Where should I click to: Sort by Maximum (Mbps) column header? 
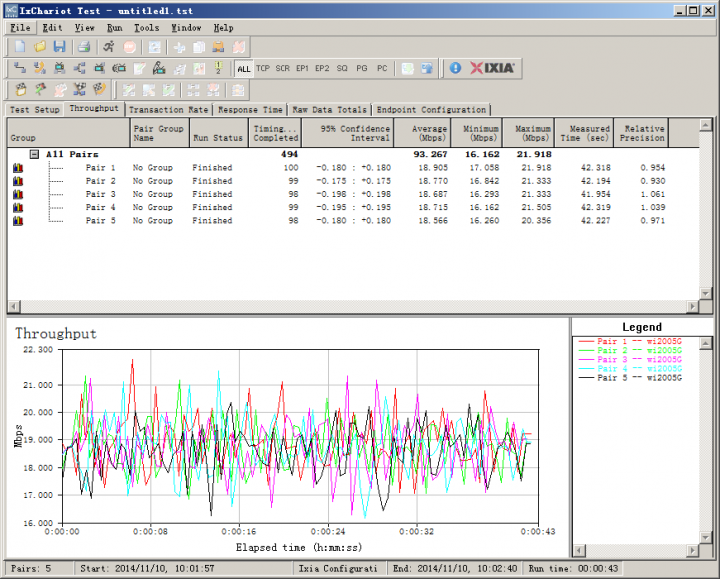pos(529,133)
